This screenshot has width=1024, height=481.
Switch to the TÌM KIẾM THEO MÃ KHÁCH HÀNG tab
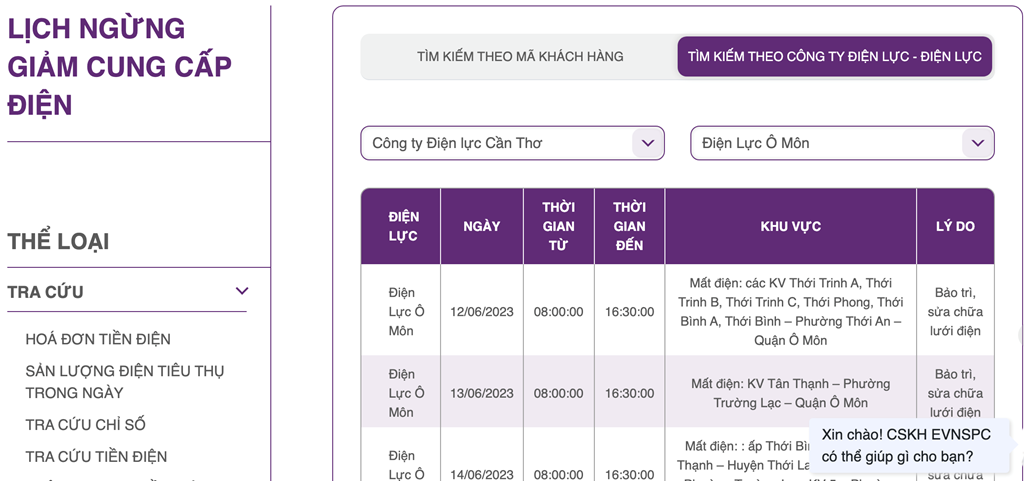[520, 57]
